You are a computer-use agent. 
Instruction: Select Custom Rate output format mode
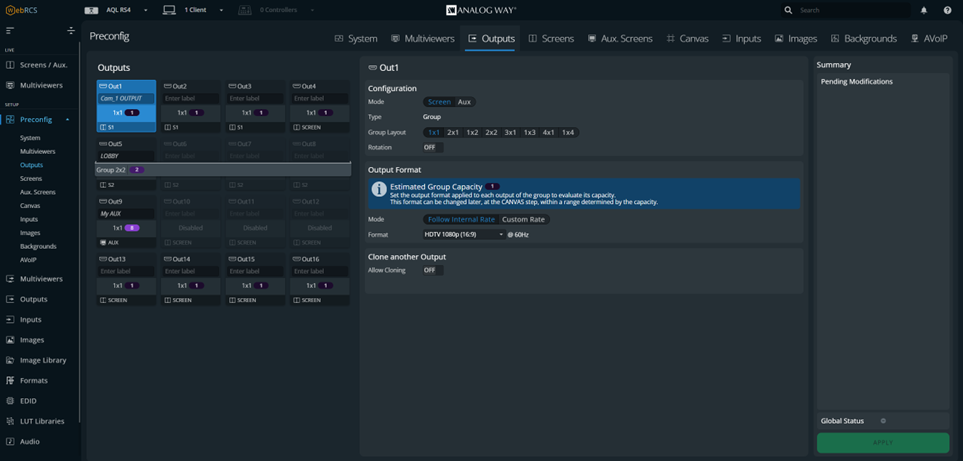(x=523, y=219)
